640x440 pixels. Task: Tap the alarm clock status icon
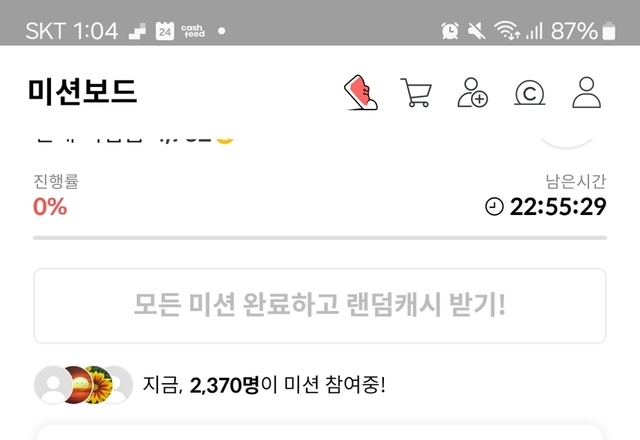(450, 31)
